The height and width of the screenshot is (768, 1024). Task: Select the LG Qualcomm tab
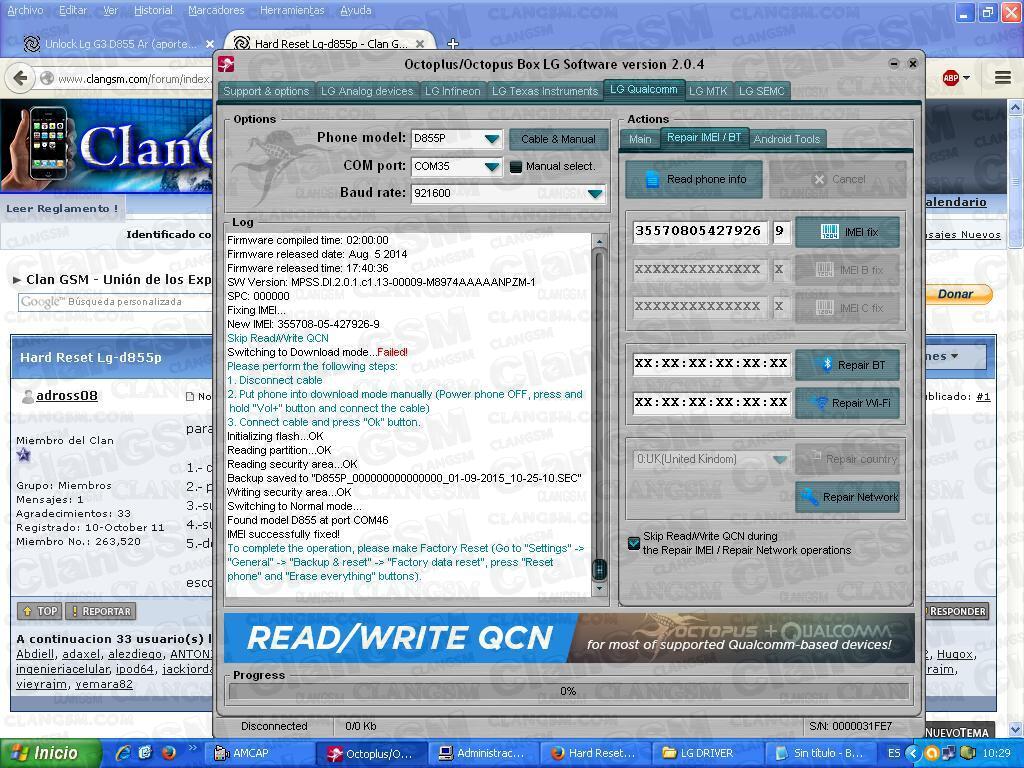[643, 89]
